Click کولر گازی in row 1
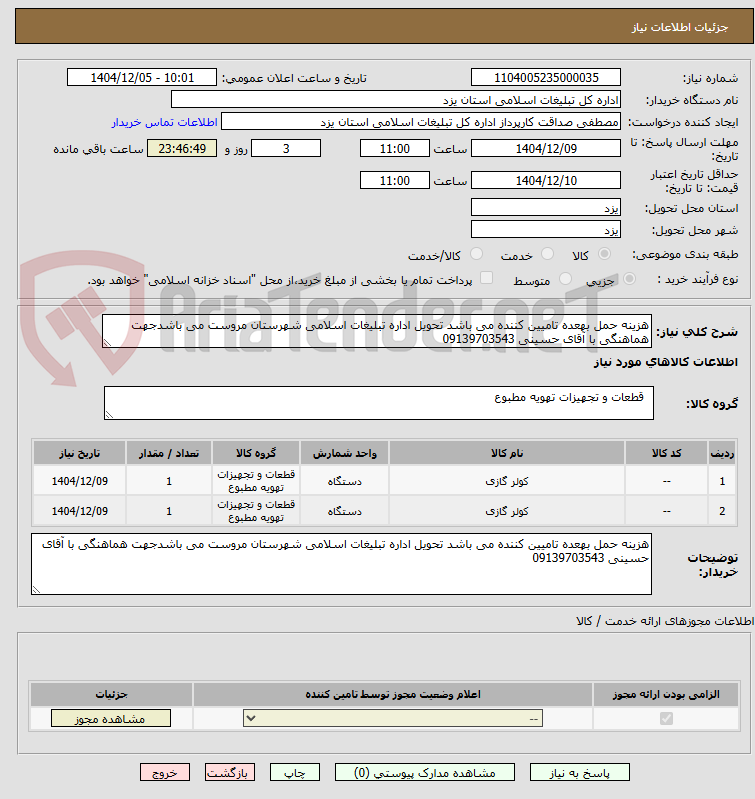Image resolution: width=755 pixels, height=799 pixels. coord(507,482)
